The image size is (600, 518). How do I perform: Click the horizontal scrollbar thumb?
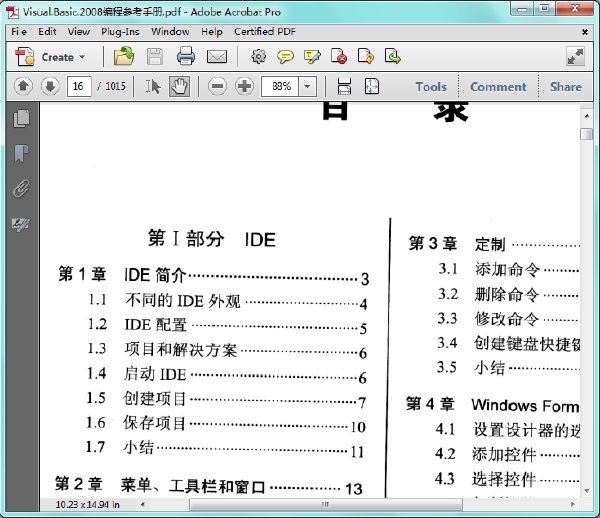pos(326,504)
